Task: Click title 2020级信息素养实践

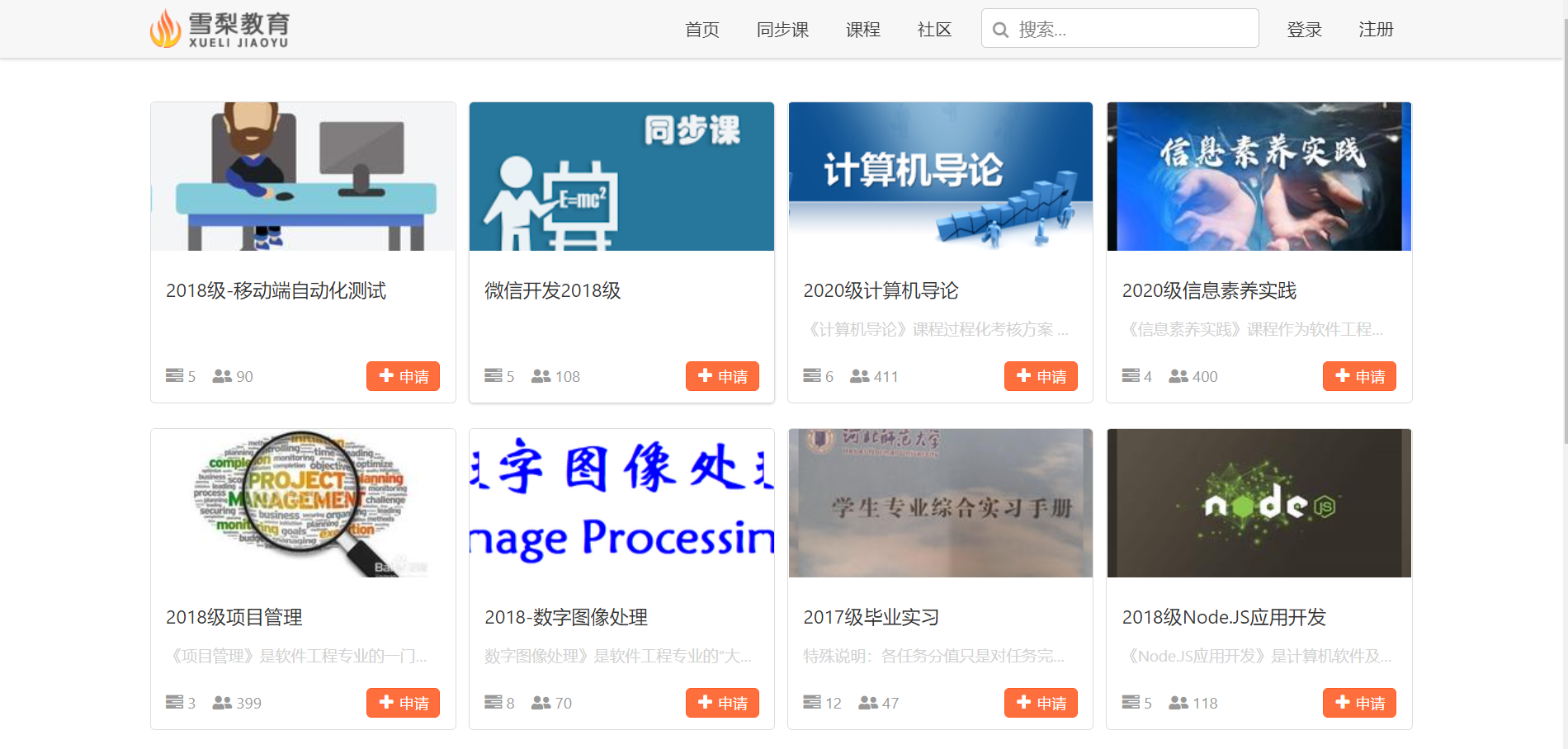Action: click(1209, 290)
